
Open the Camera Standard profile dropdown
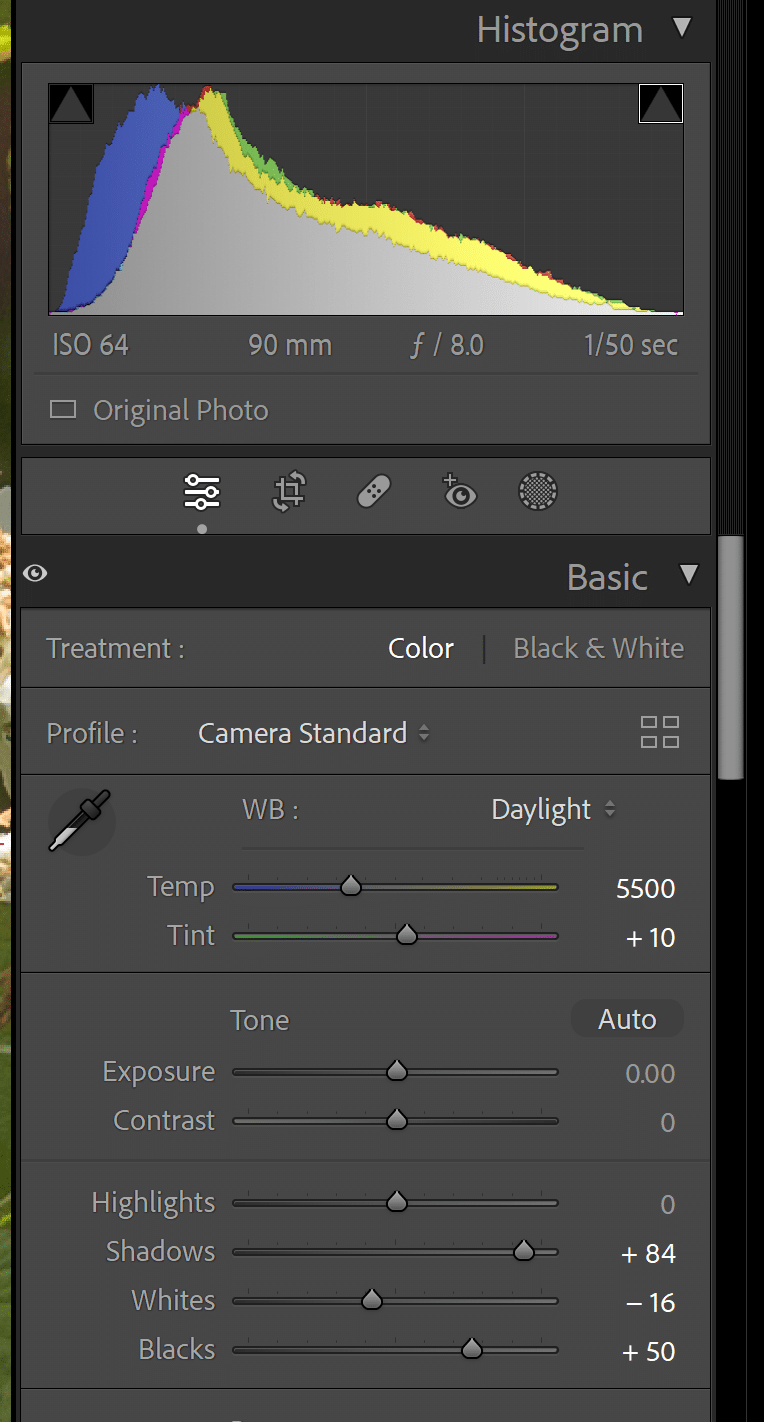pyautogui.click(x=314, y=733)
